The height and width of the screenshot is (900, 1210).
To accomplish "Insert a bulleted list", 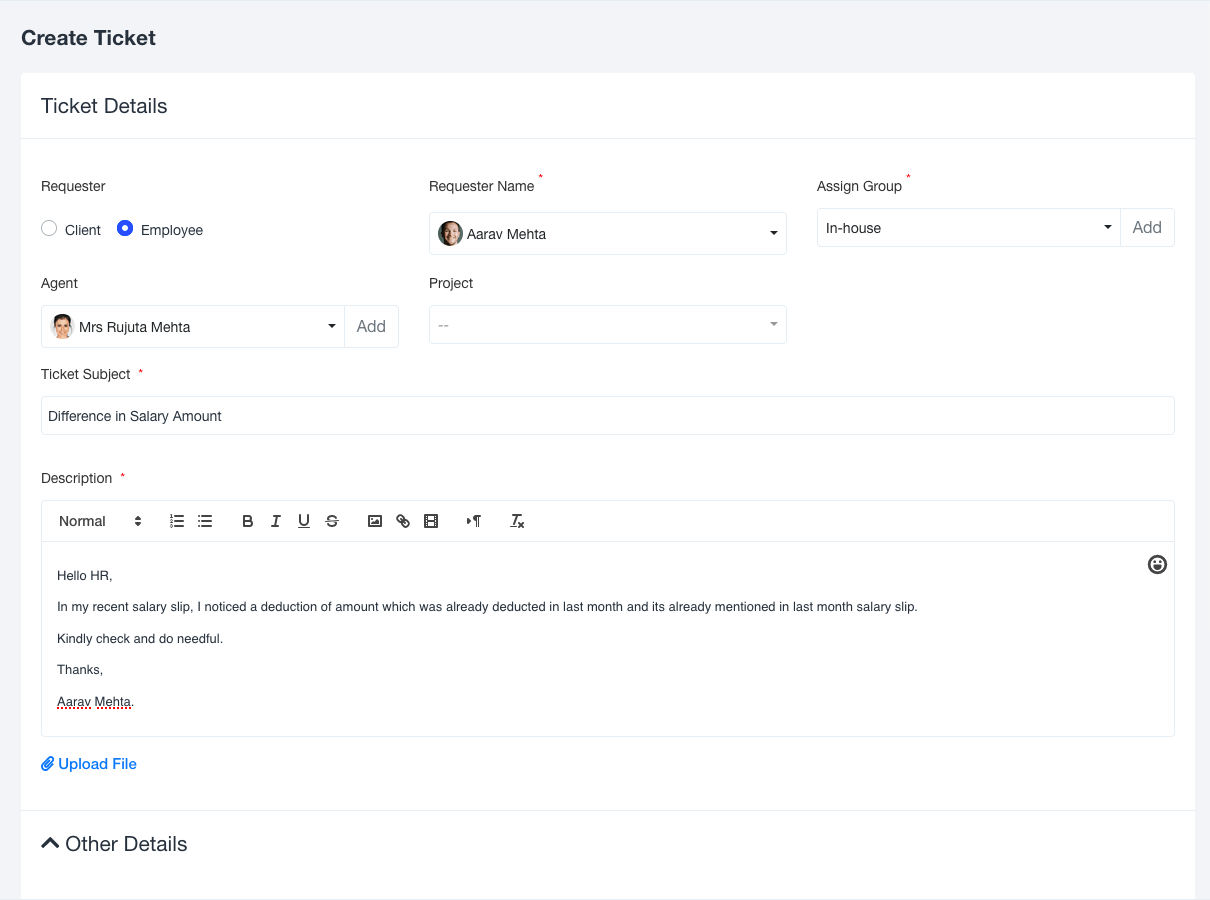I will point(205,521).
